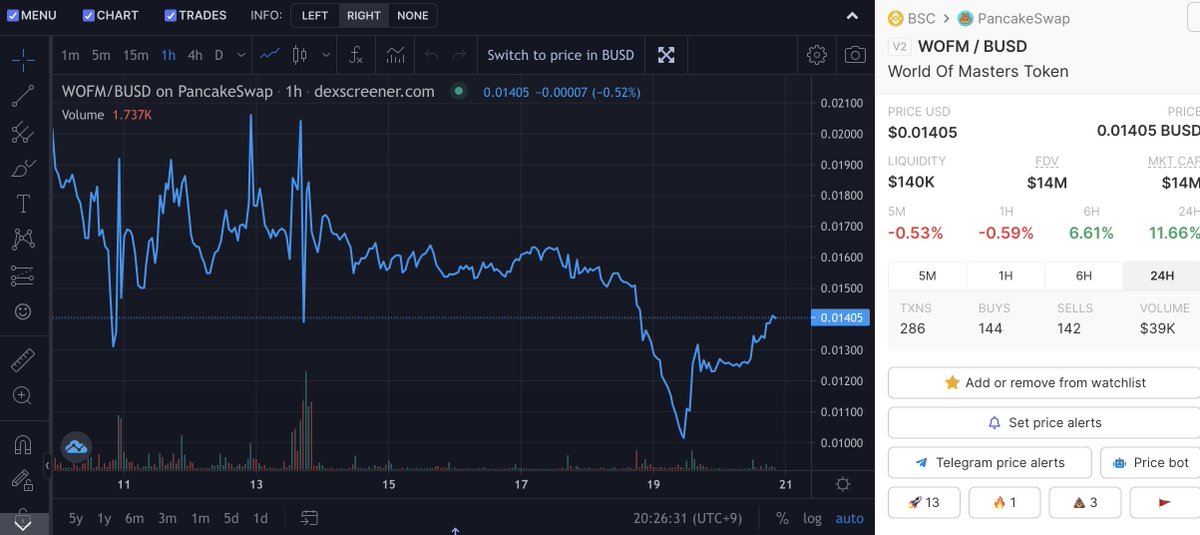Click the undo arrow in chart toolbar
Viewport: 1200px width, 535px height.
432,55
